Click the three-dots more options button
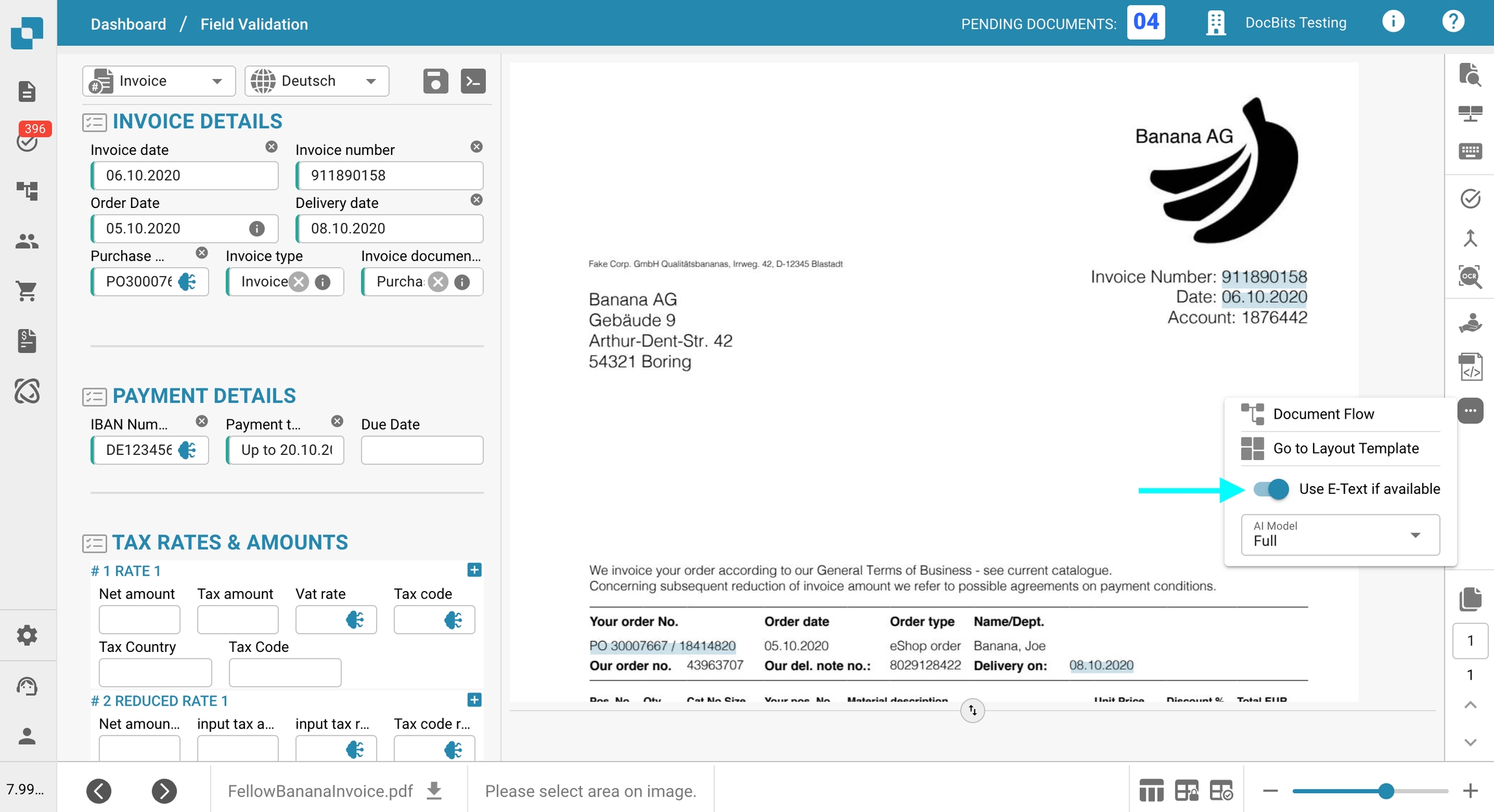1494x812 pixels. point(1470,411)
